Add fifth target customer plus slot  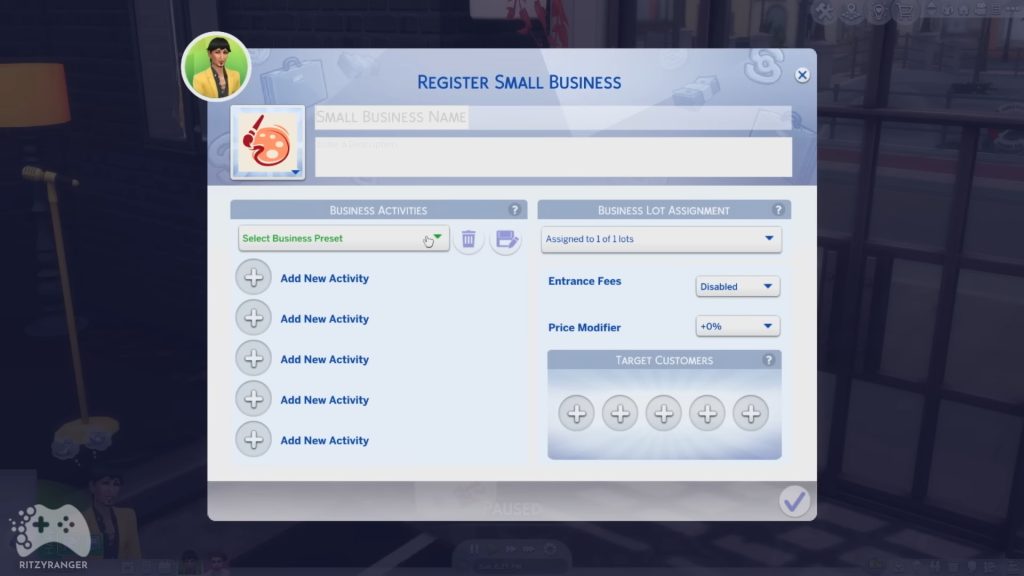point(750,413)
